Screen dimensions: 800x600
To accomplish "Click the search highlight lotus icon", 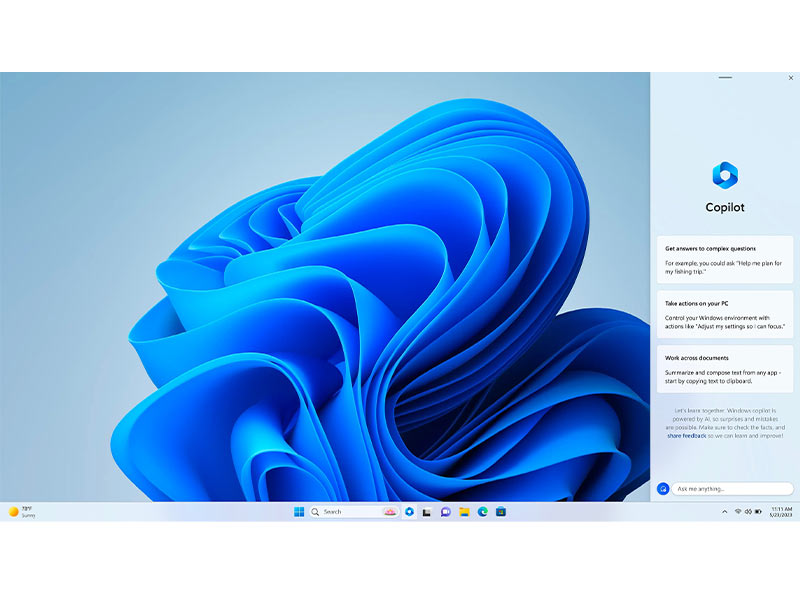I will tap(390, 512).
